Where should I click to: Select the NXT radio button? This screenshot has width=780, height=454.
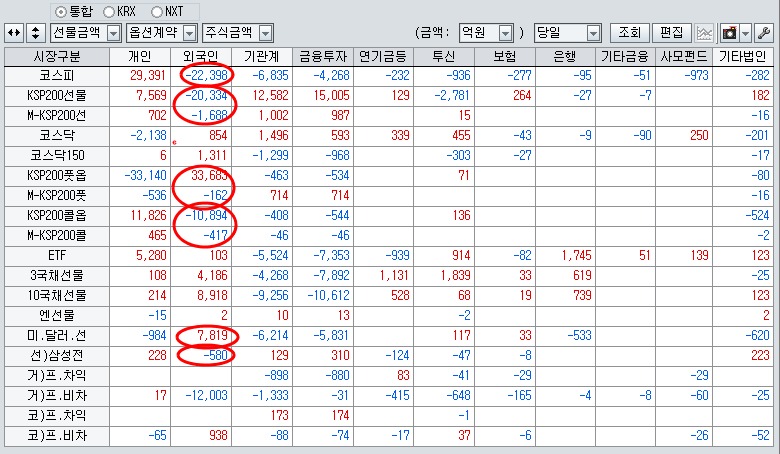157,10
